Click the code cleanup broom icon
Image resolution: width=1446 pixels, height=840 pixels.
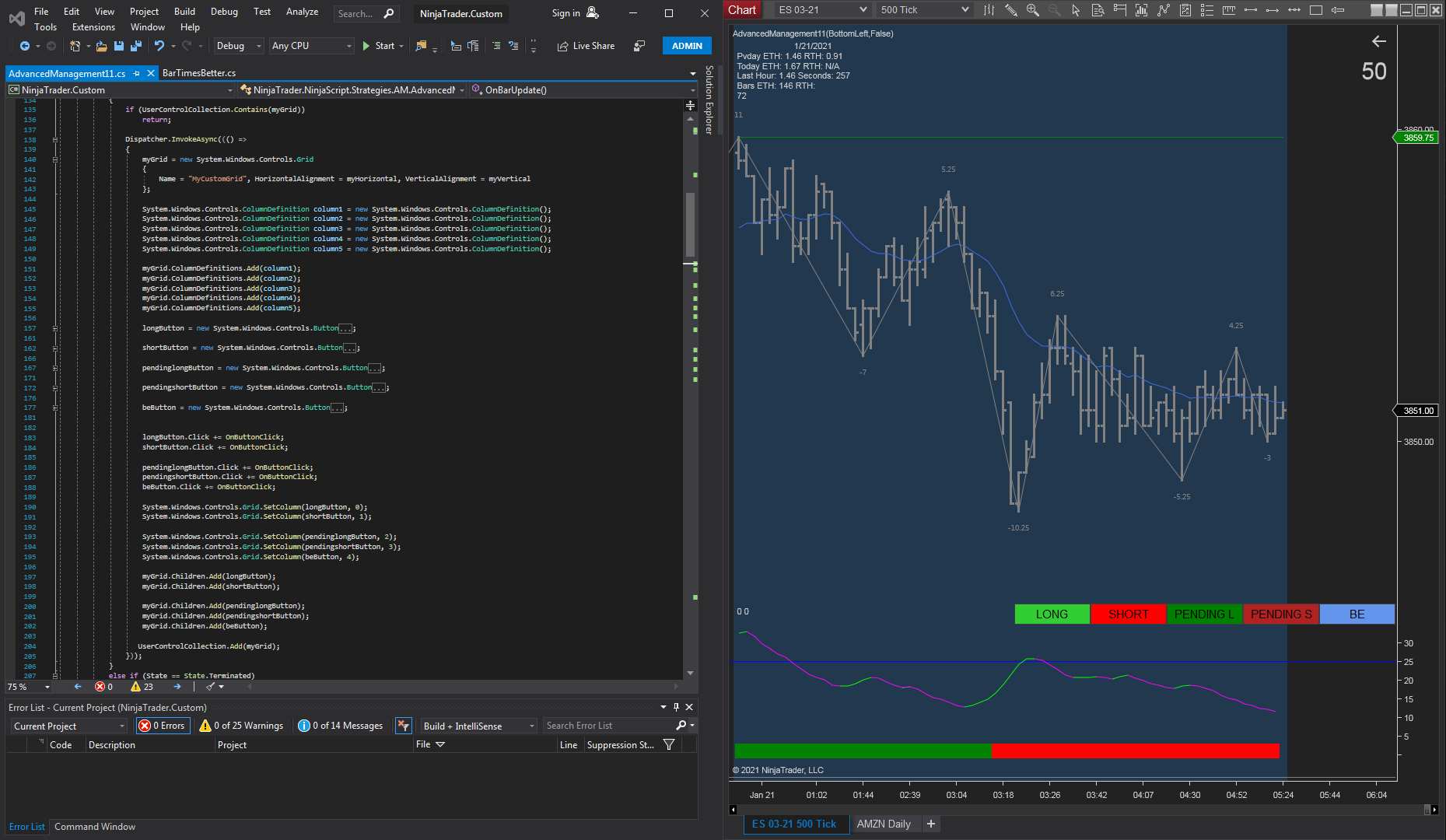pos(210,687)
